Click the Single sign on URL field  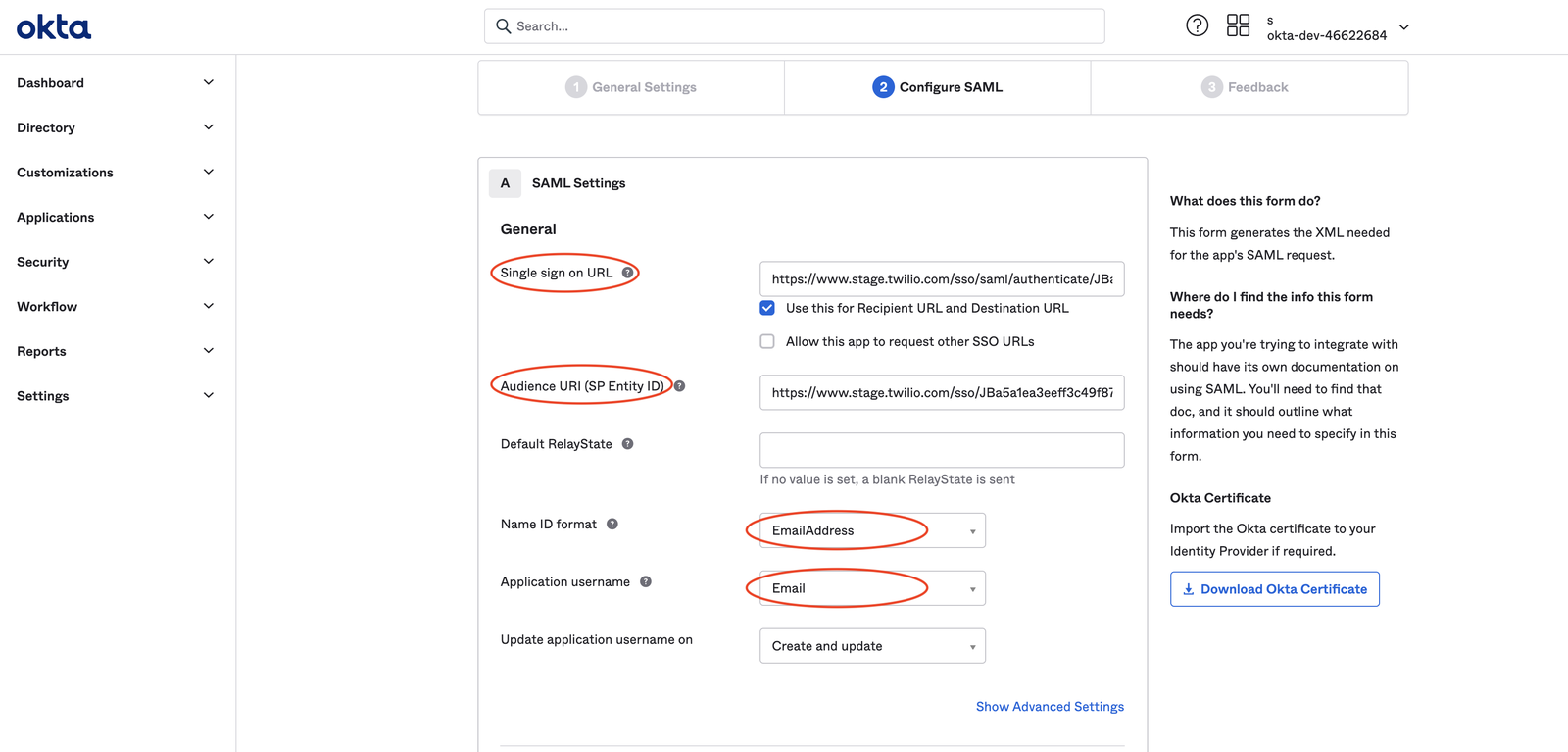[x=942, y=278]
